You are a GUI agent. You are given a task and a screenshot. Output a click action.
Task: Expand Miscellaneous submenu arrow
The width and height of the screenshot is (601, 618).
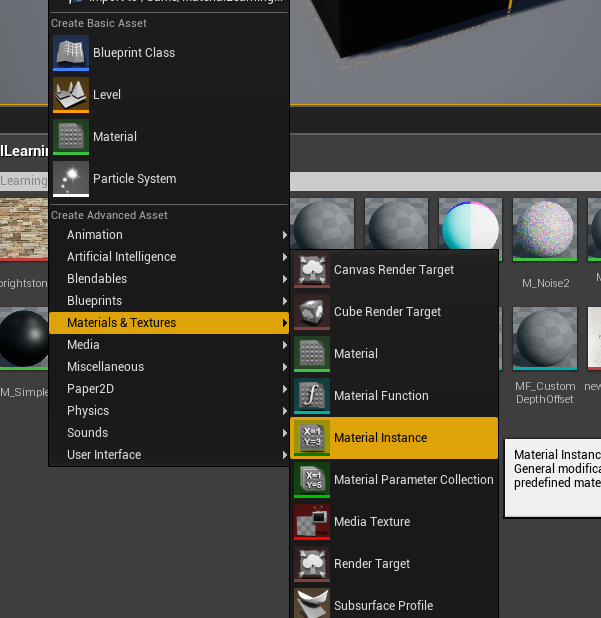click(285, 367)
